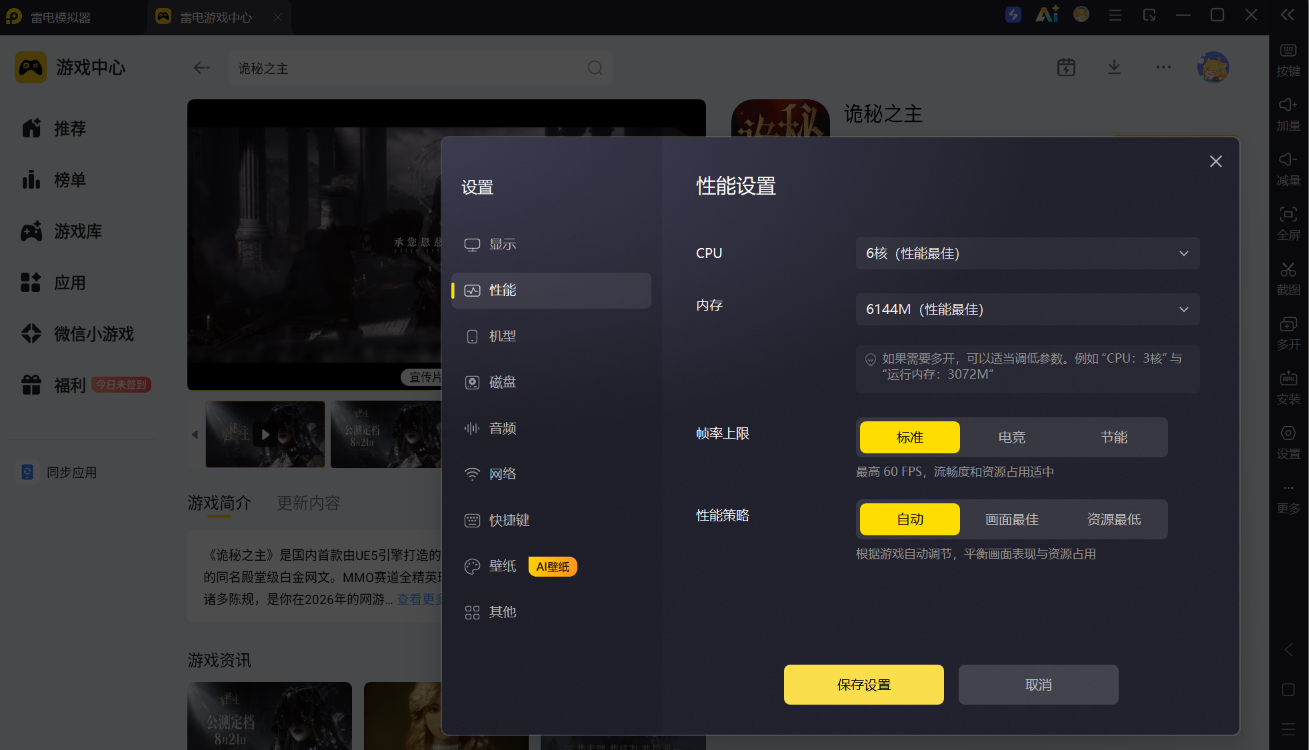
Task: Choose the 资源最低 performance strategy
Action: (1114, 519)
